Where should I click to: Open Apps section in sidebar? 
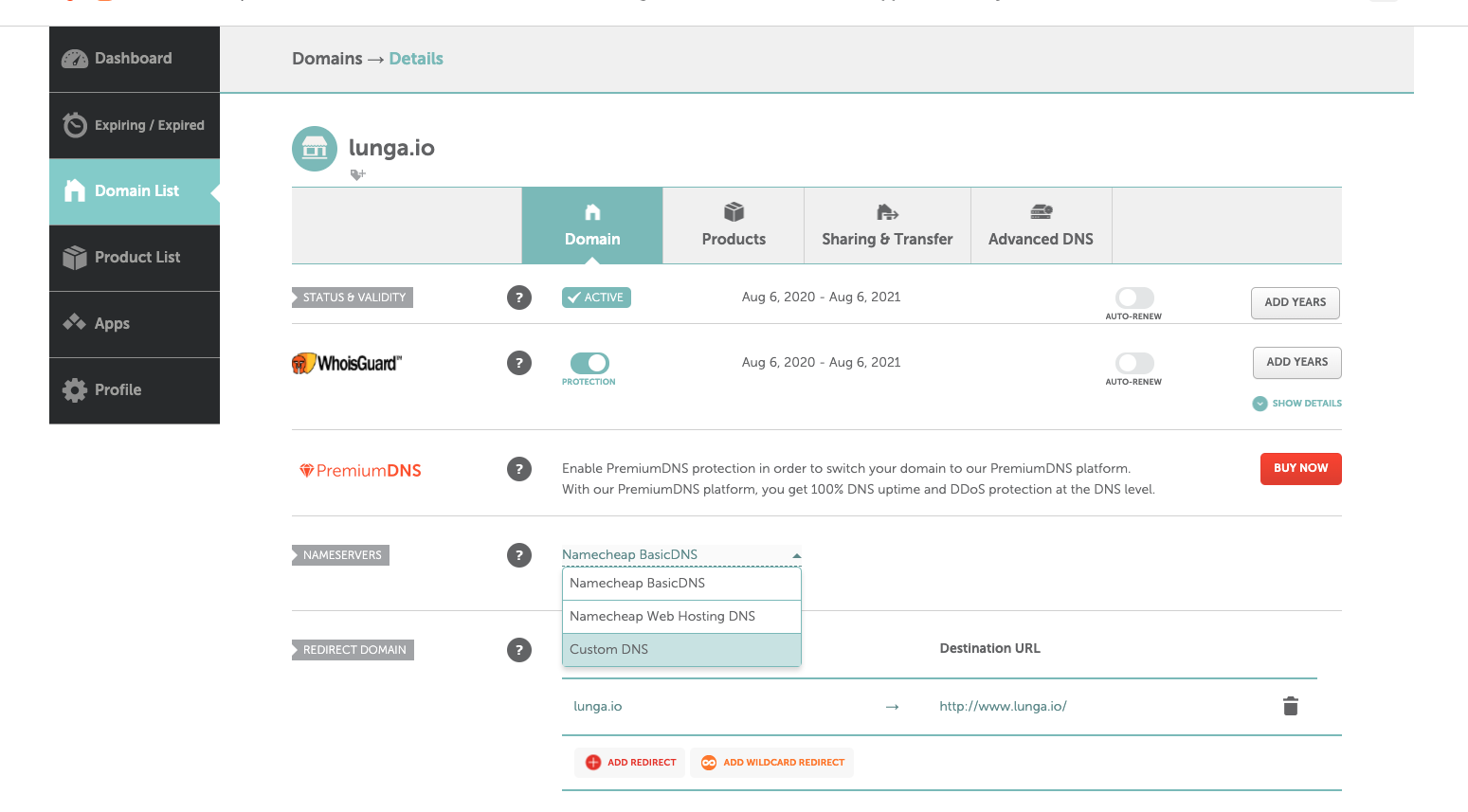(x=135, y=324)
